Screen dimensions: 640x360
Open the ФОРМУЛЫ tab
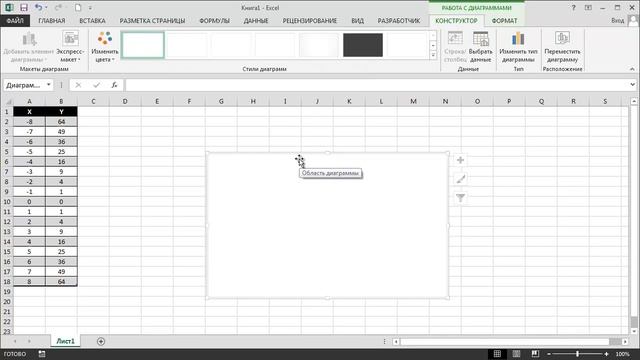click(214, 21)
